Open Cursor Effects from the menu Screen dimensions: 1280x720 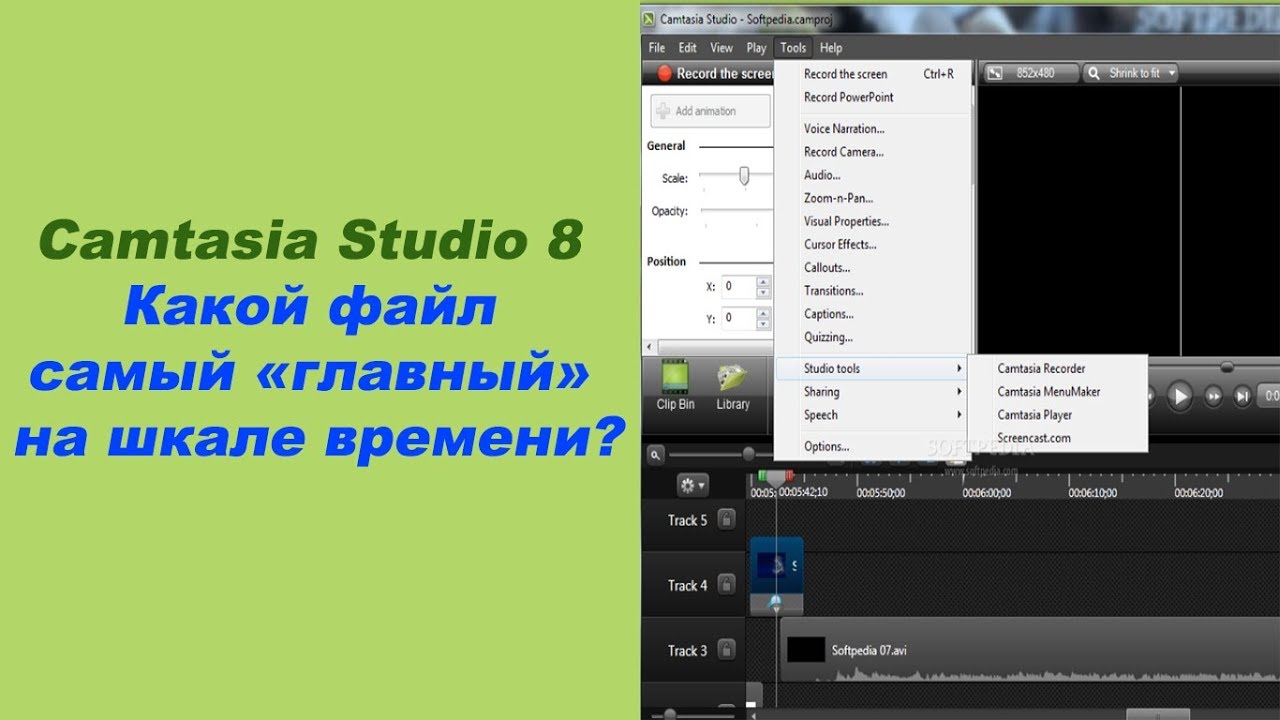pos(872,244)
